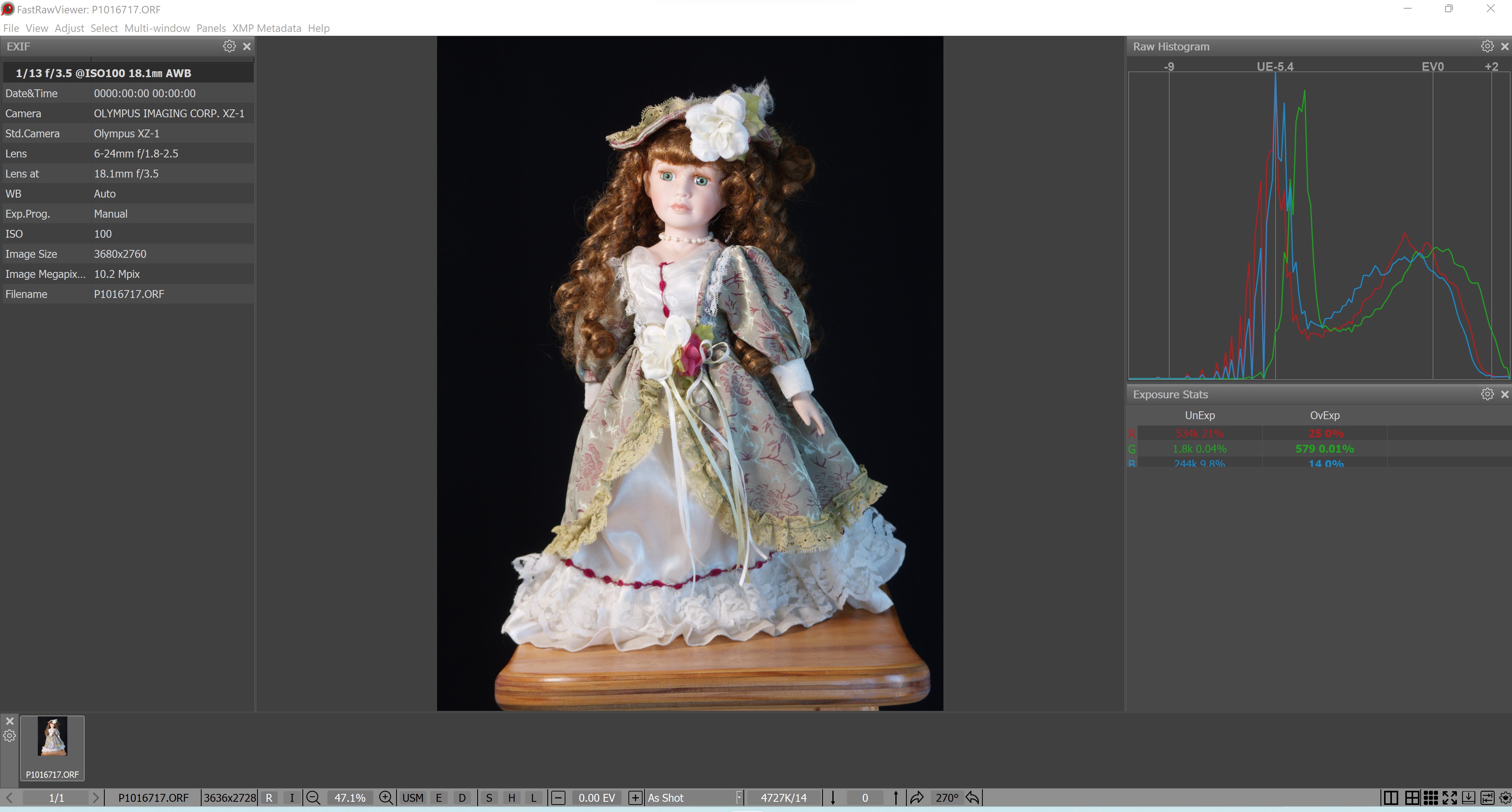1512x812 pixels.
Task: Open Raw Histogram settings gear
Action: coord(1487,46)
